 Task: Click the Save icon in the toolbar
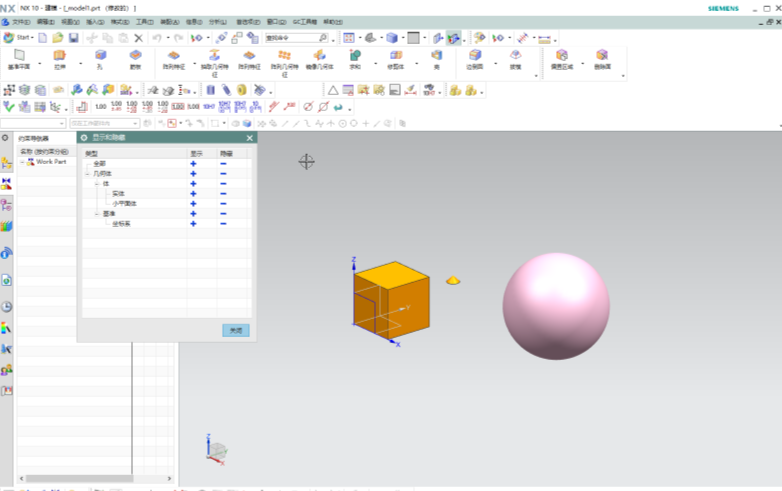point(73,38)
